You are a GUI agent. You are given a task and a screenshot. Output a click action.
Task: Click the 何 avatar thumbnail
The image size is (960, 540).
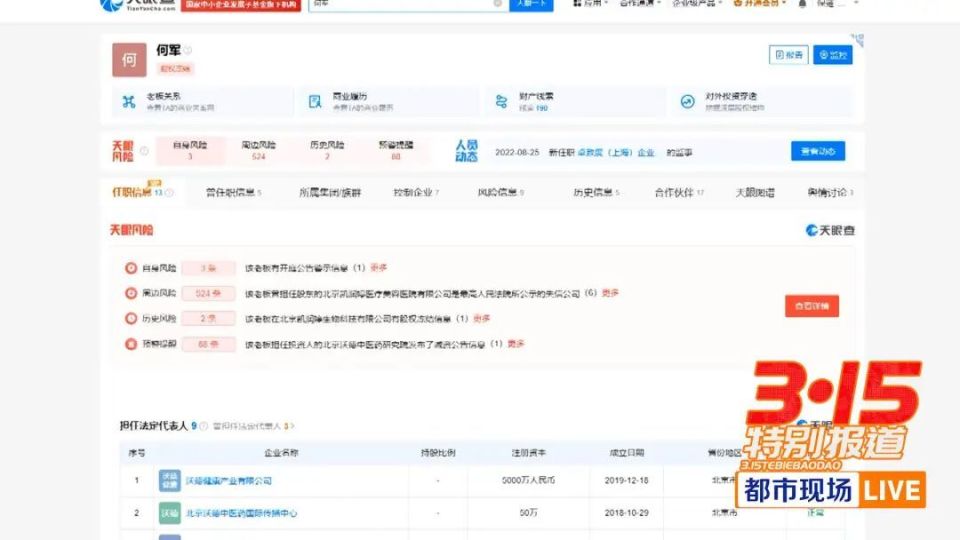coord(129,60)
